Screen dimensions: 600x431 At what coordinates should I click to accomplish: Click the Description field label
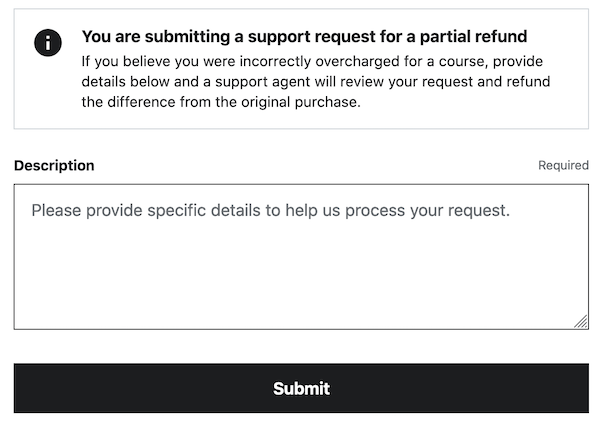click(x=54, y=166)
